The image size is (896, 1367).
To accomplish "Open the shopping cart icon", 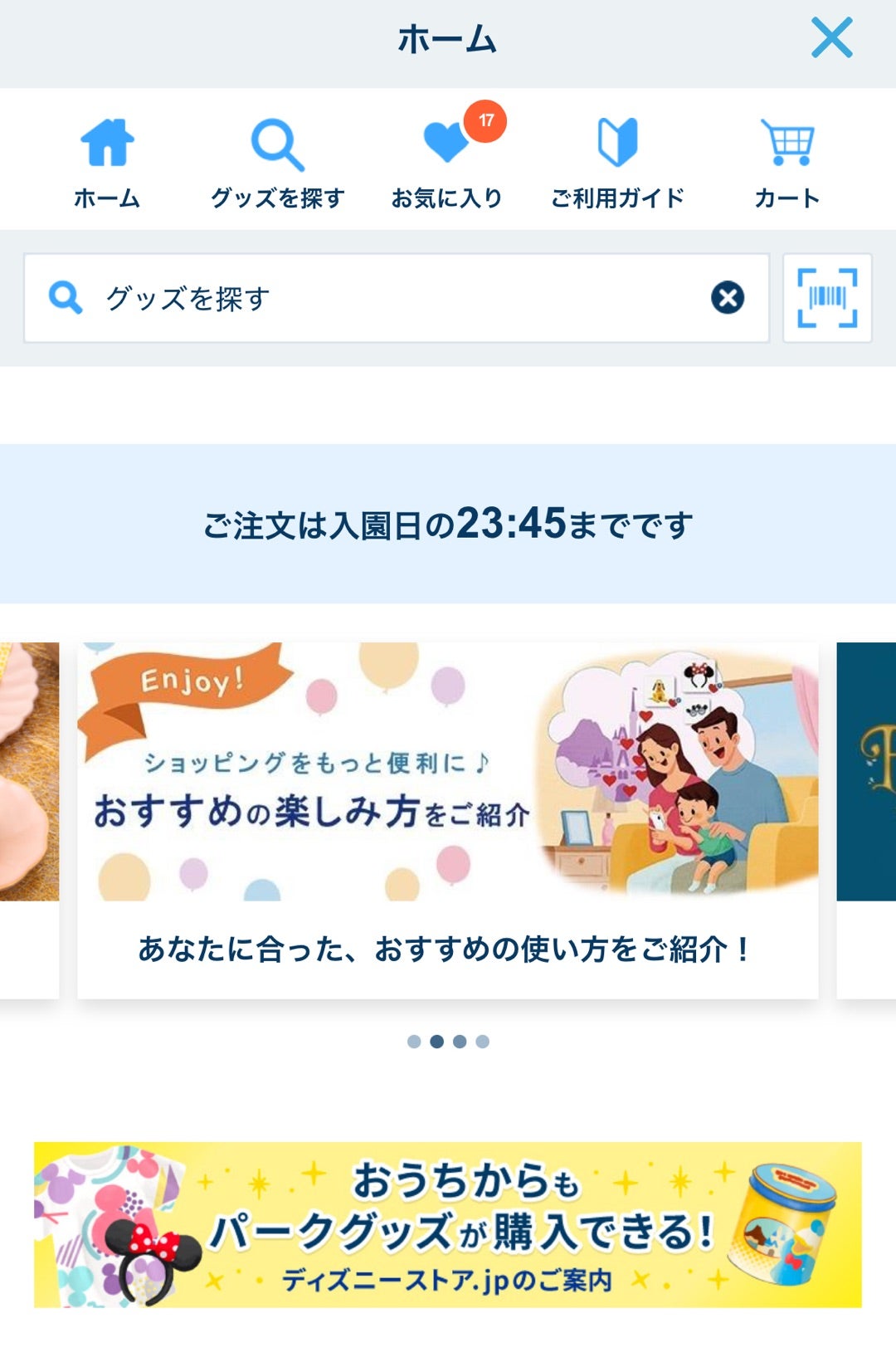I will point(787,143).
